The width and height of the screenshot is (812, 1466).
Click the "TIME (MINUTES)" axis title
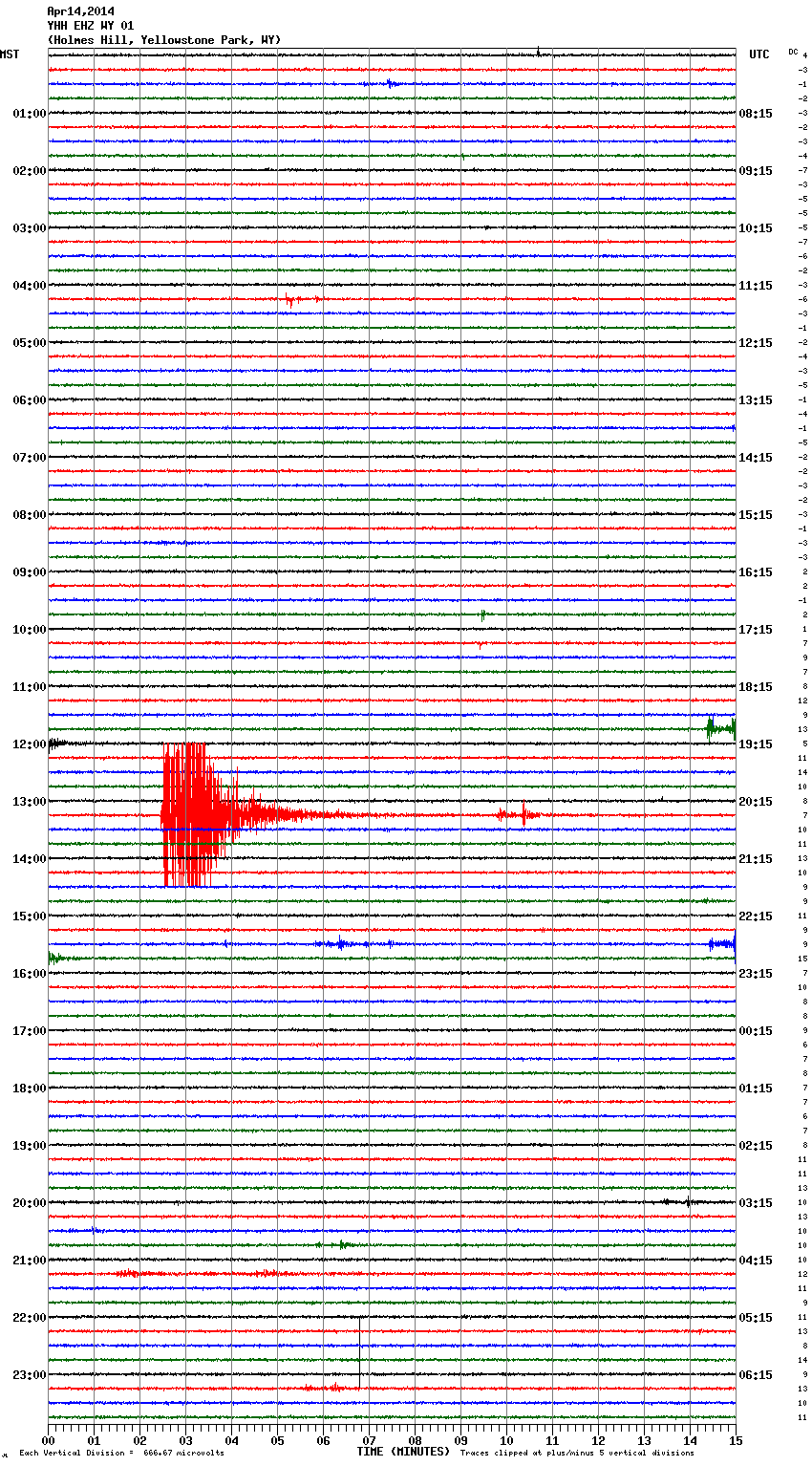click(x=403, y=1452)
